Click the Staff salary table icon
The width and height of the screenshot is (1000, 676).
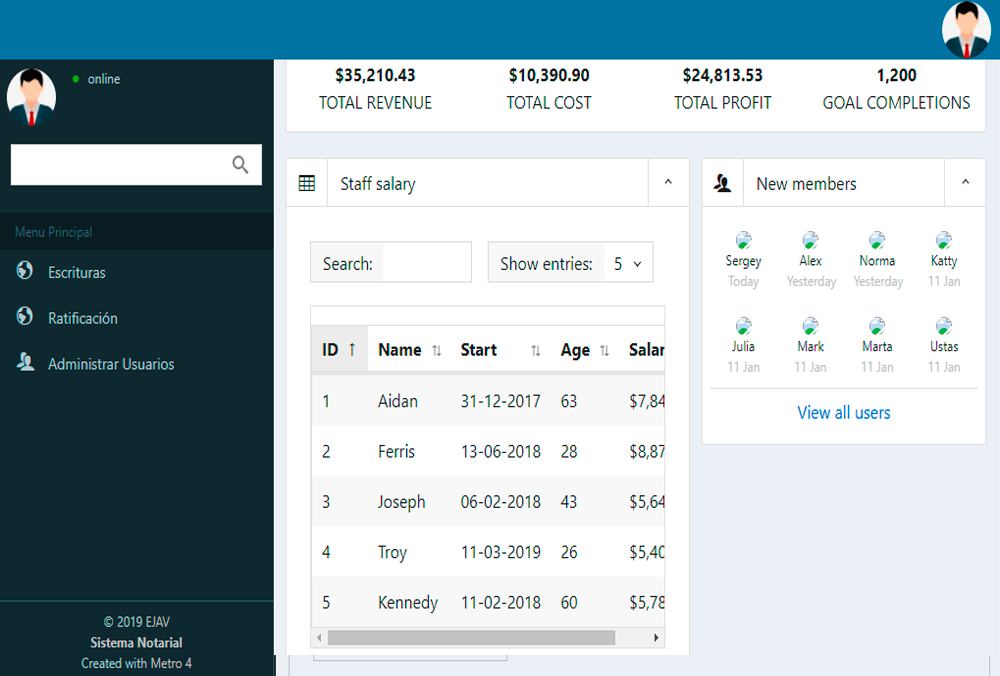pyautogui.click(x=307, y=184)
